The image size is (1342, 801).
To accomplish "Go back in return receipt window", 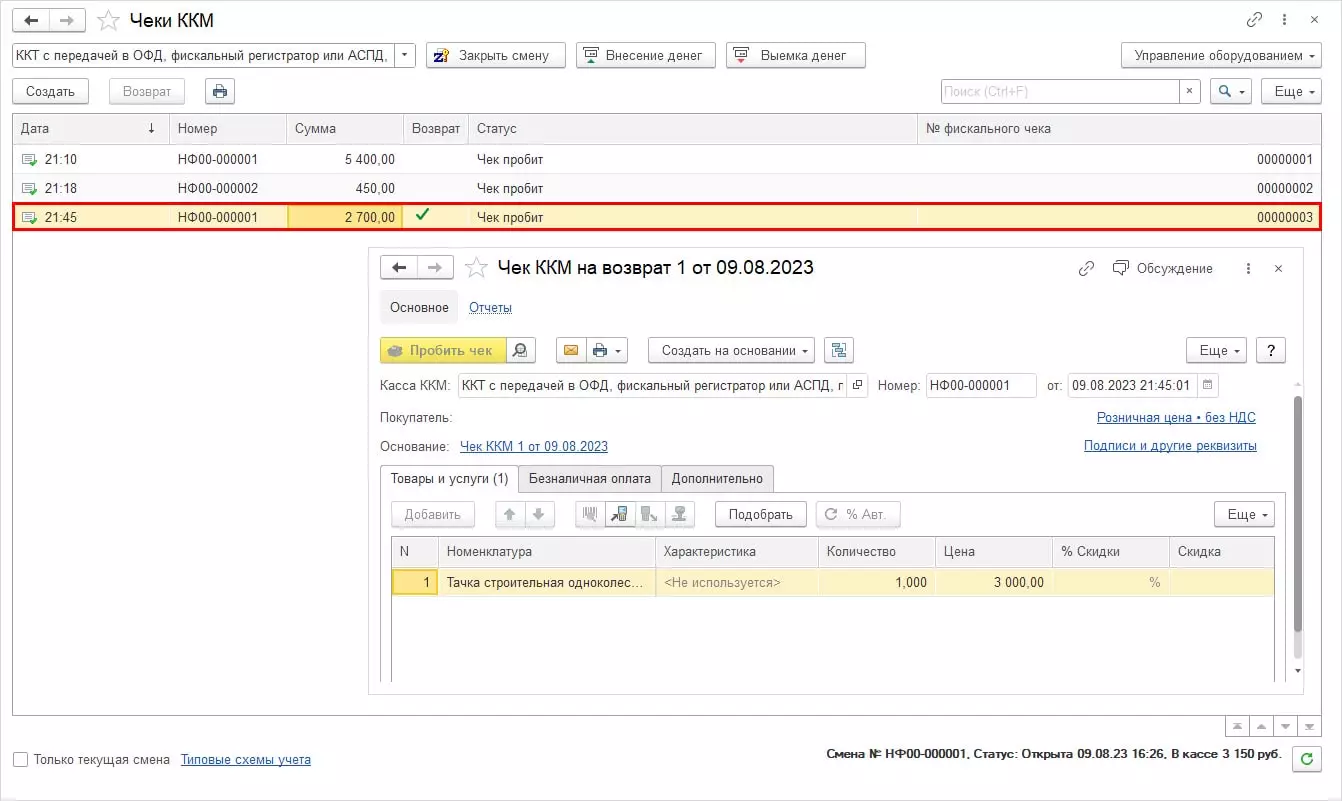I will click(x=399, y=268).
